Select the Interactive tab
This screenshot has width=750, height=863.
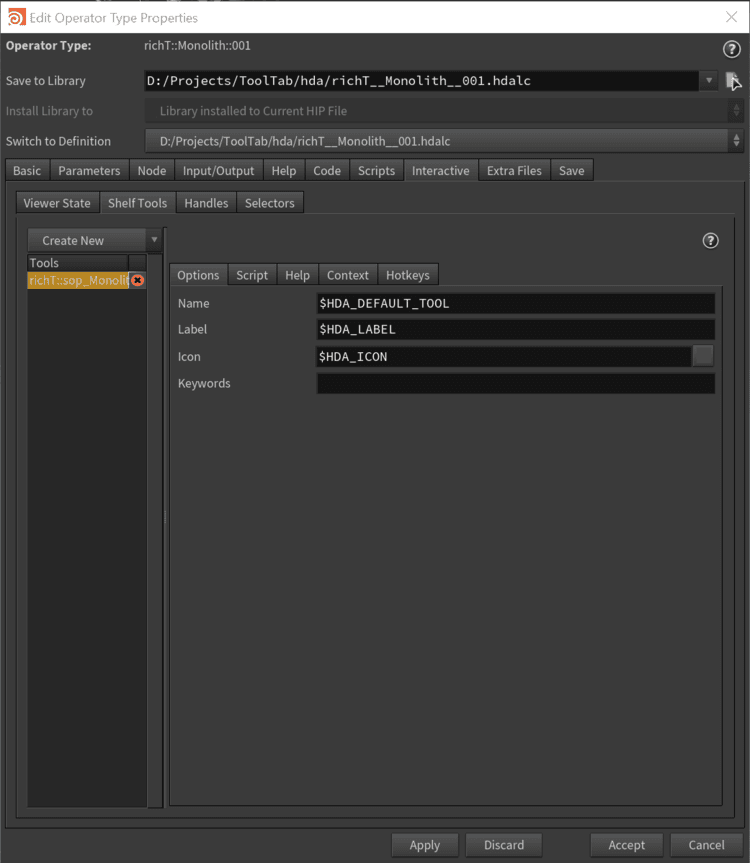click(x=441, y=171)
